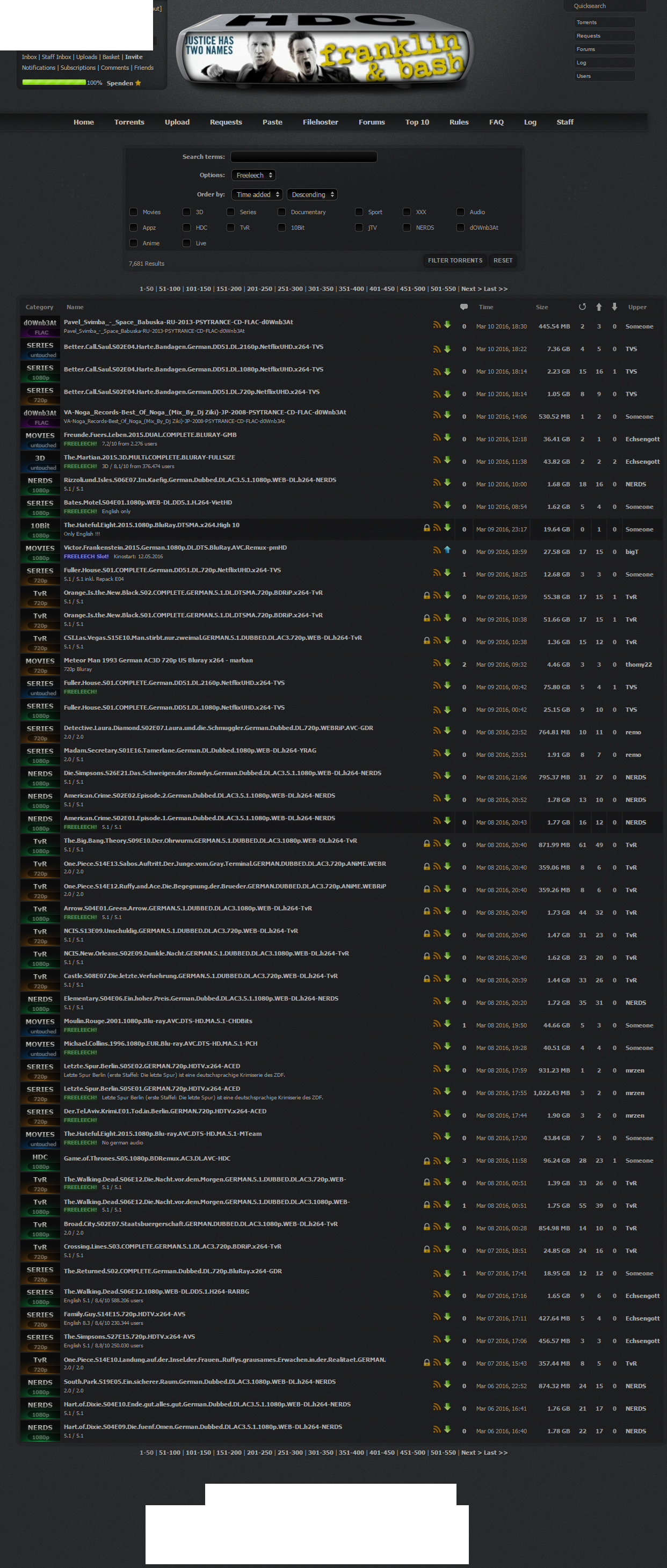Open the Rules menu page
667x1568 pixels.
point(459,122)
